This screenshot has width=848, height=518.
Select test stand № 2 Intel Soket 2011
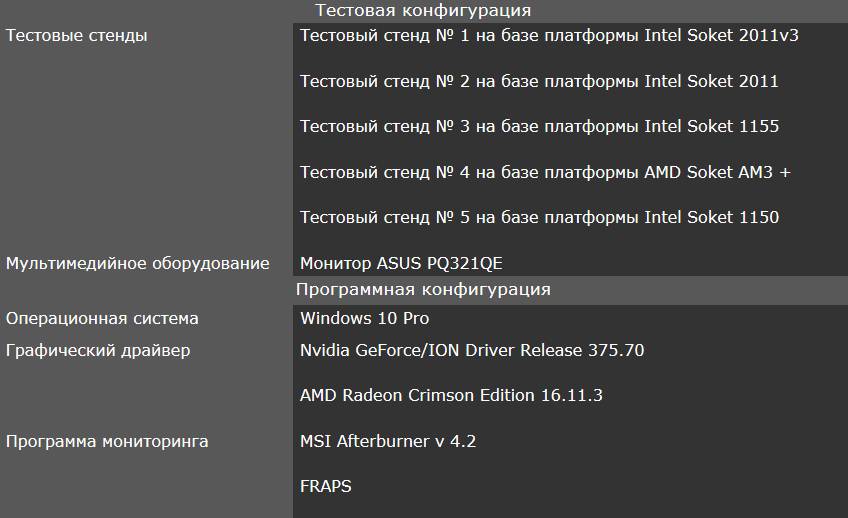point(539,81)
